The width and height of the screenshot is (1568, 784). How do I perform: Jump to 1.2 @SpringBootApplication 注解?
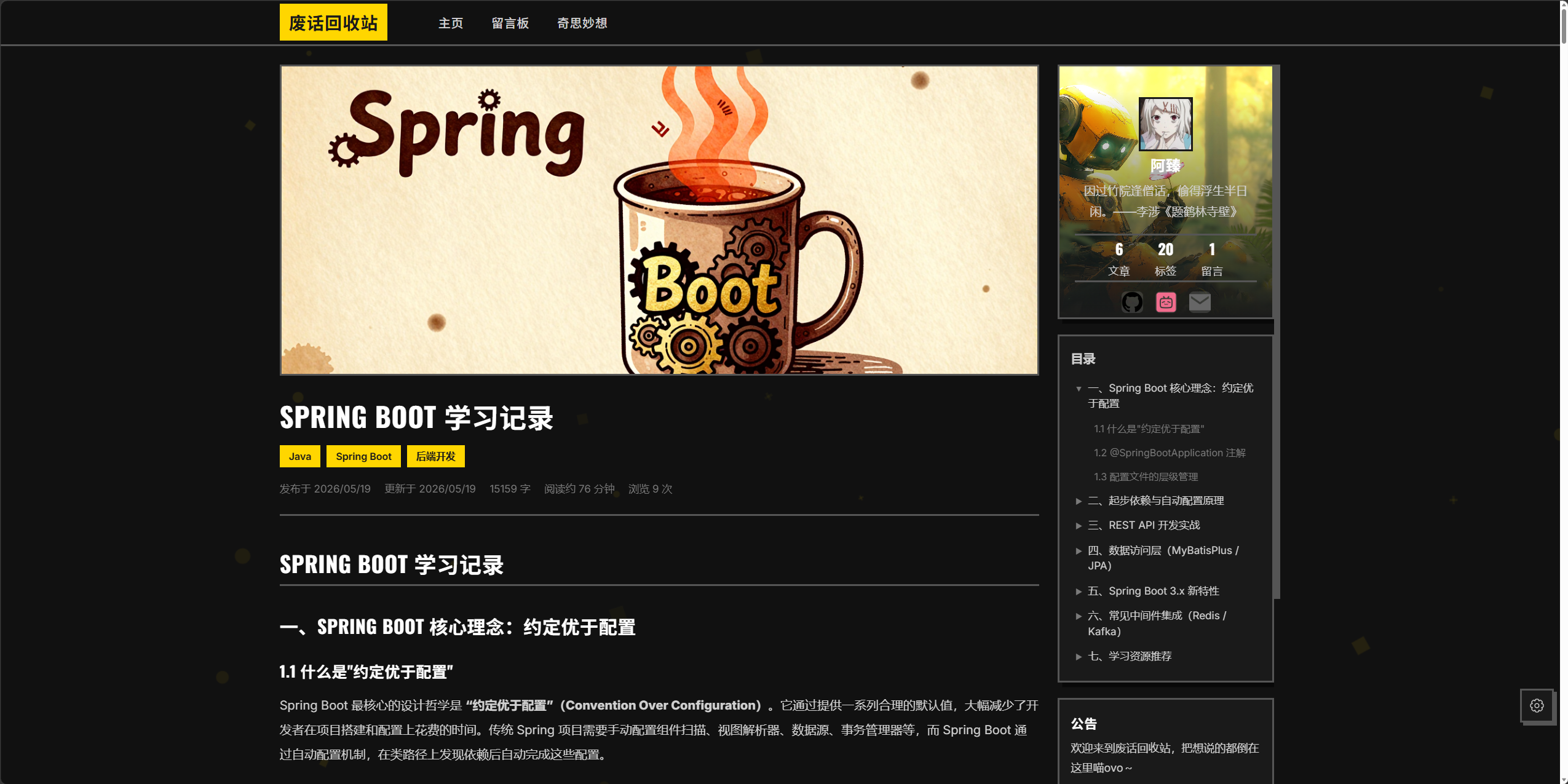1170,453
